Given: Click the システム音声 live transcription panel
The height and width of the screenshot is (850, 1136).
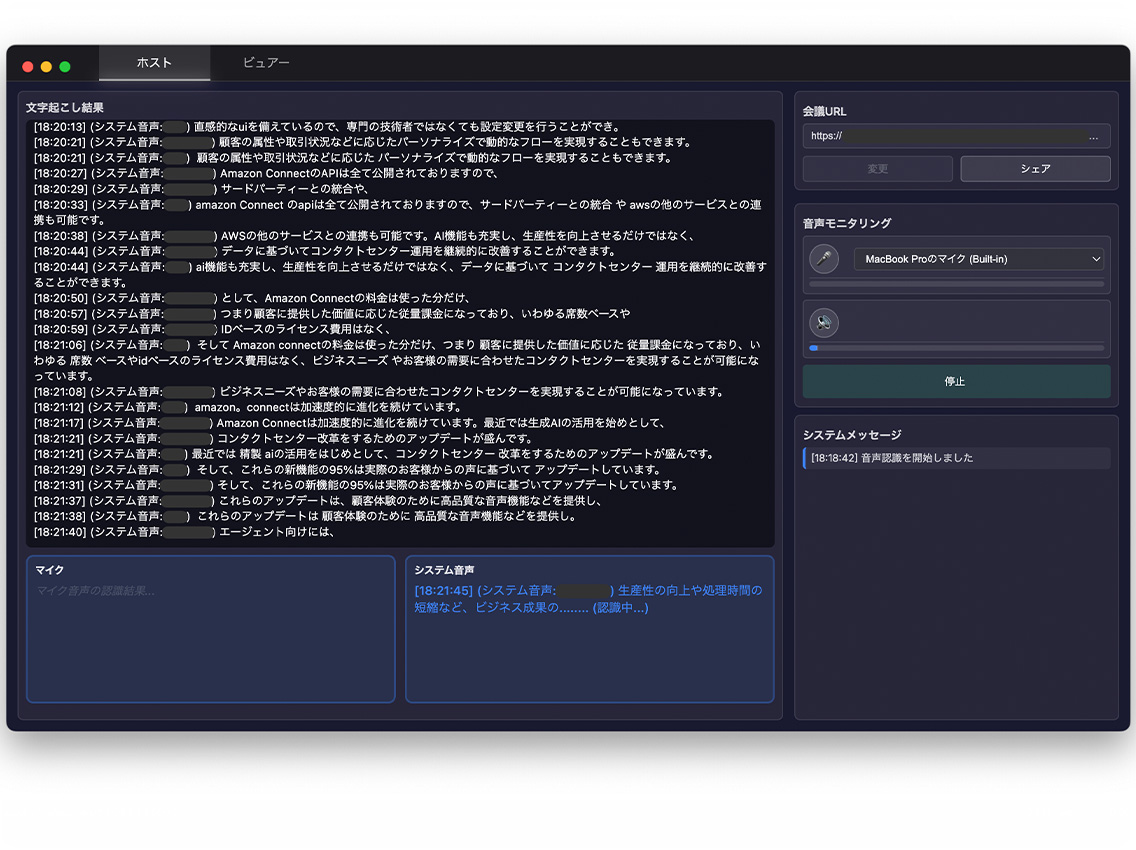Looking at the screenshot, I should (590, 630).
